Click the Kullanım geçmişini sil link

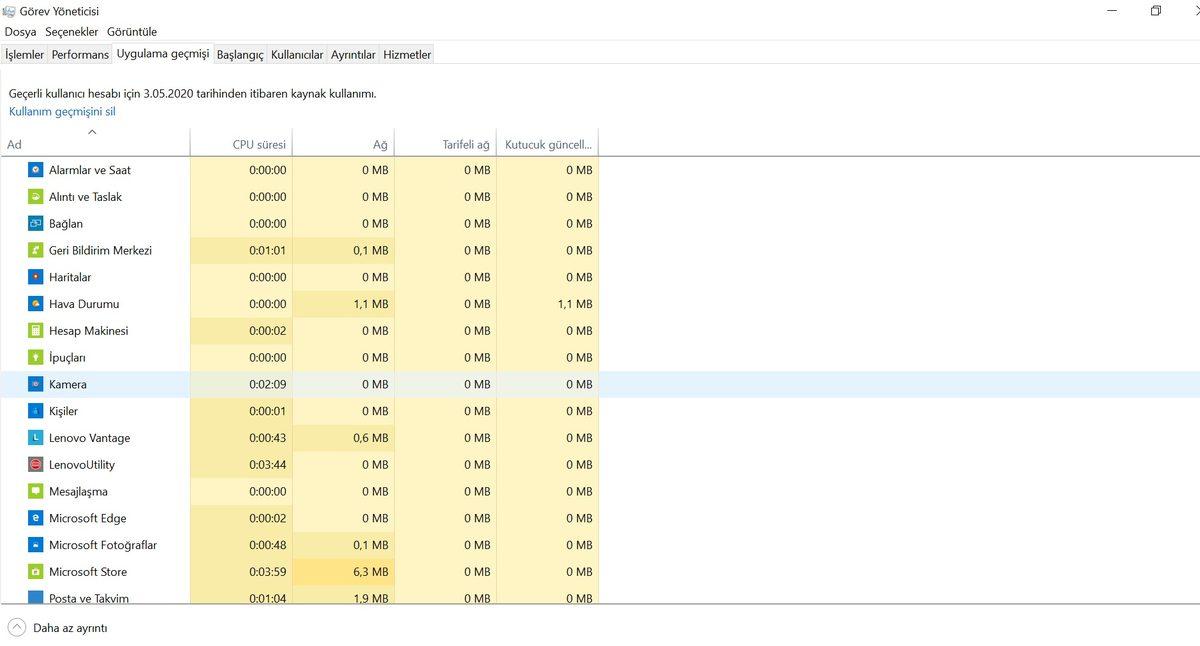(62, 112)
